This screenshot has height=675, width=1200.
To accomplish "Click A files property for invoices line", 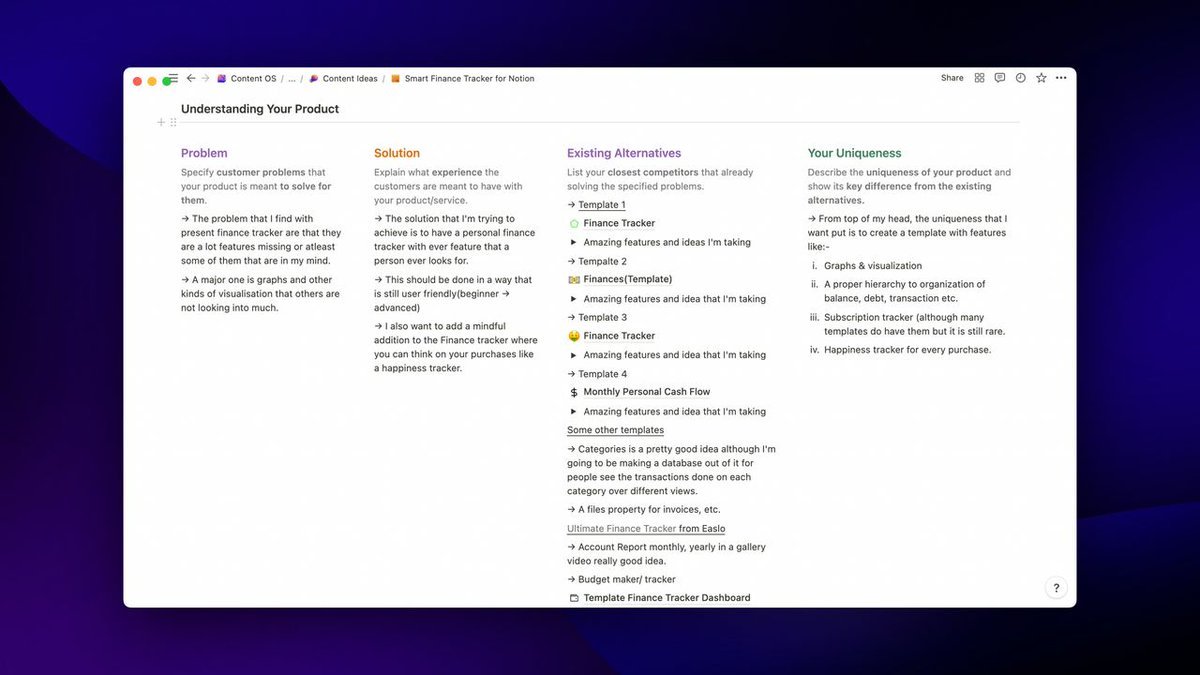I will pos(643,509).
